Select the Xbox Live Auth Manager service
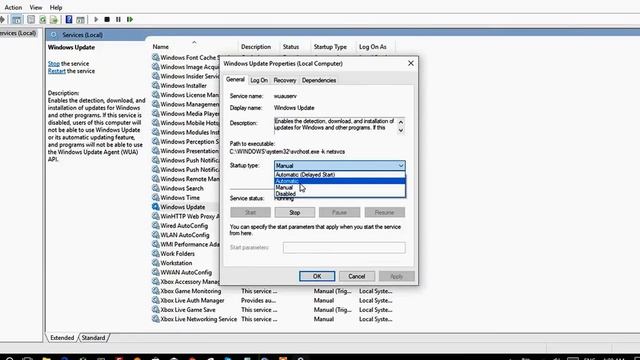This screenshot has height=360, width=640. tap(192, 300)
